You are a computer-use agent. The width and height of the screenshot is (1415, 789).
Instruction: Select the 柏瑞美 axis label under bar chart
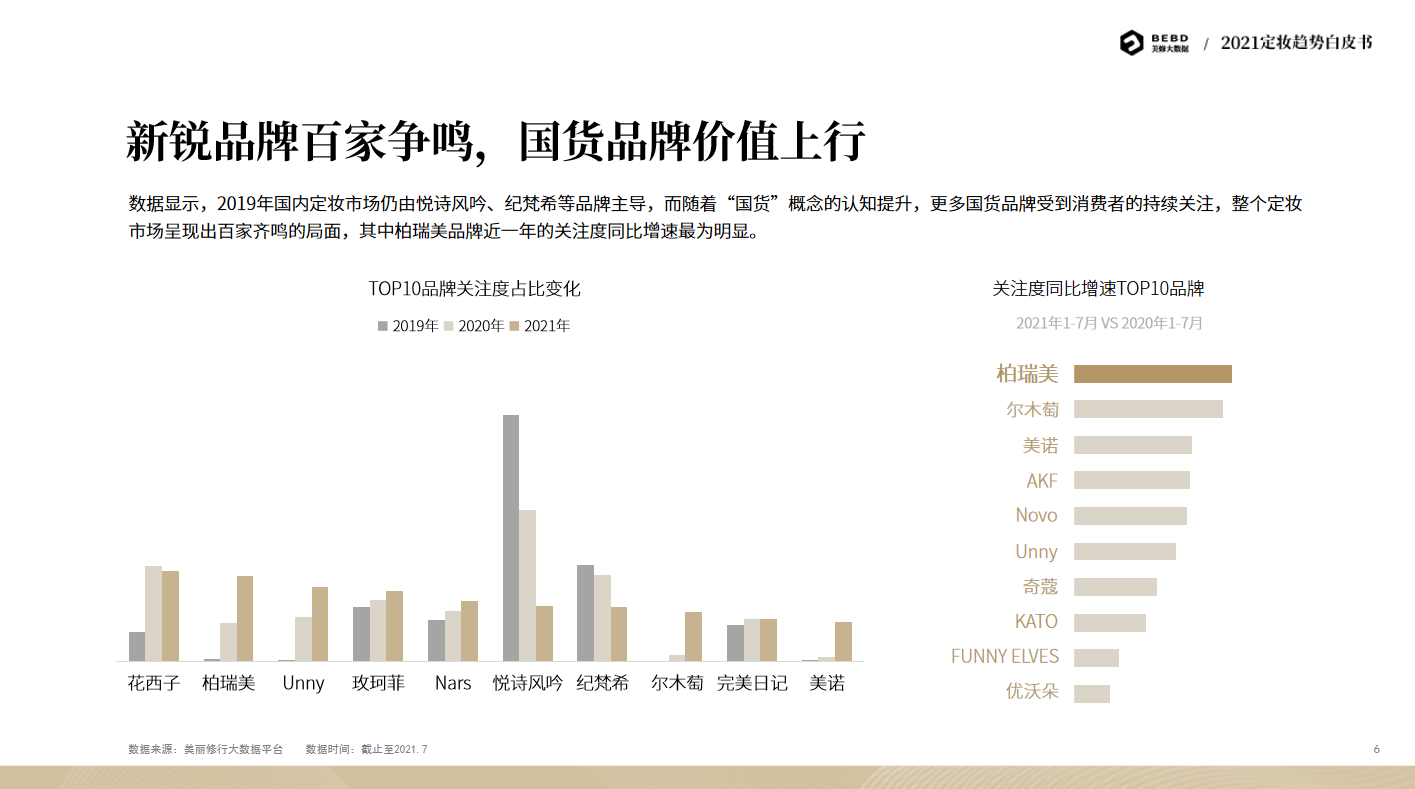pyautogui.click(x=229, y=683)
